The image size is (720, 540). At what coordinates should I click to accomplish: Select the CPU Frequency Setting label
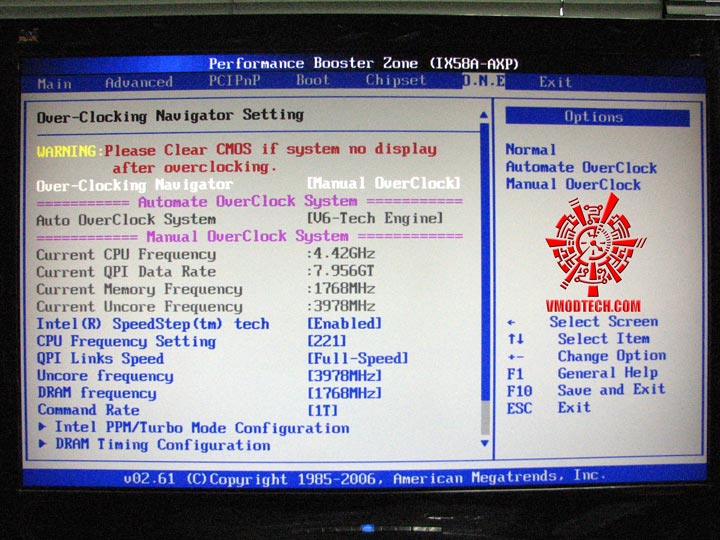point(126,341)
